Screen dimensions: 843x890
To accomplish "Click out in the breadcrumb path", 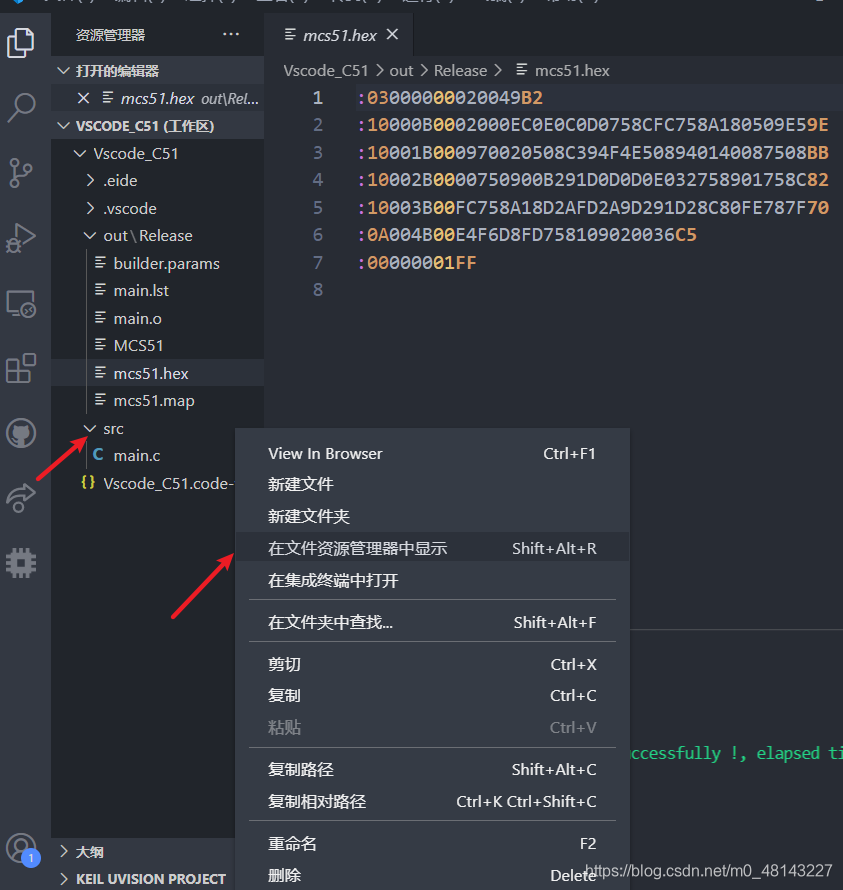I will coord(401,70).
